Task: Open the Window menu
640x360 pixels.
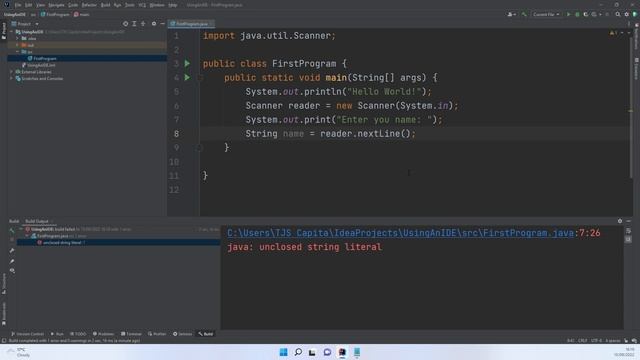Action: click(x=157, y=5)
